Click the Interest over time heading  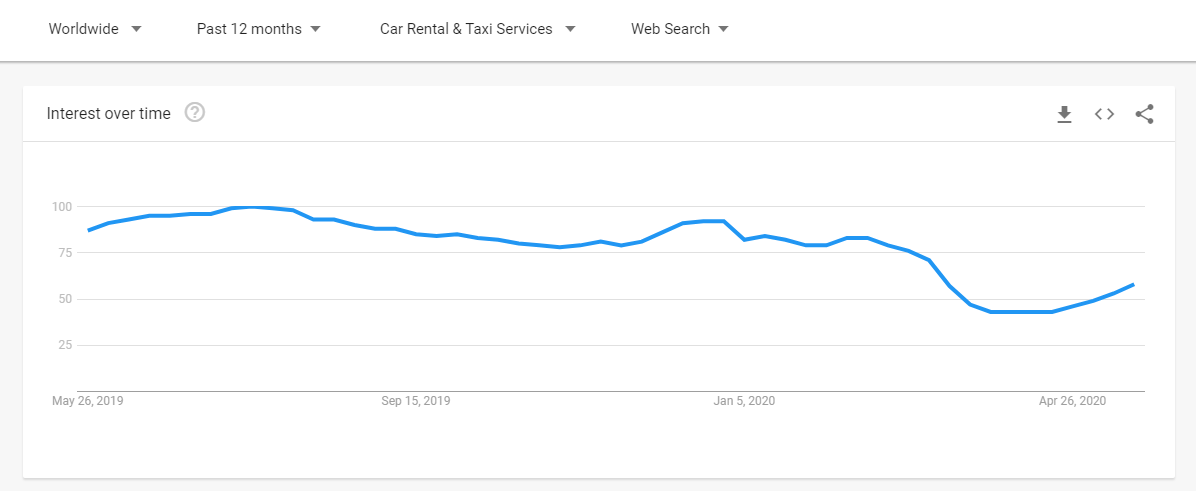pyautogui.click(x=109, y=114)
